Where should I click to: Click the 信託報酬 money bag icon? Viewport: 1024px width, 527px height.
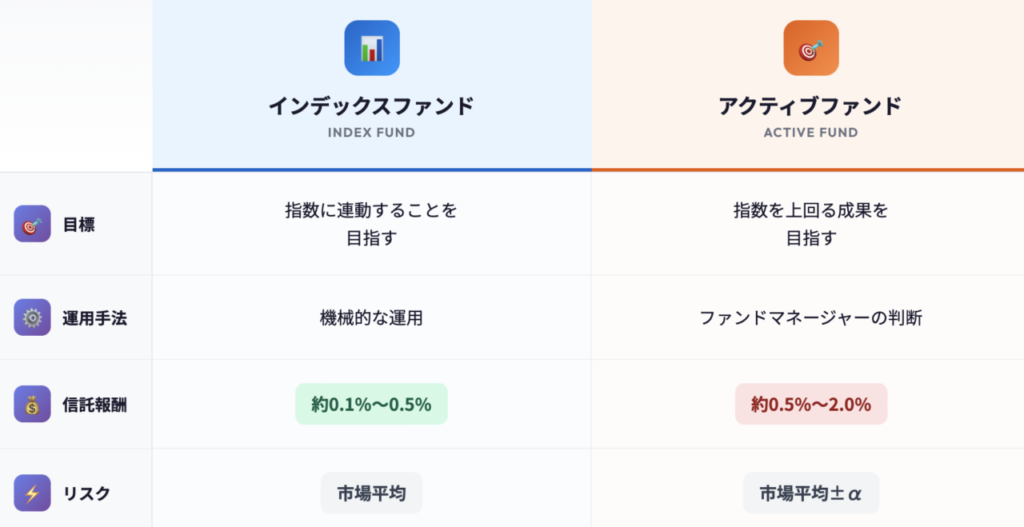(x=32, y=404)
